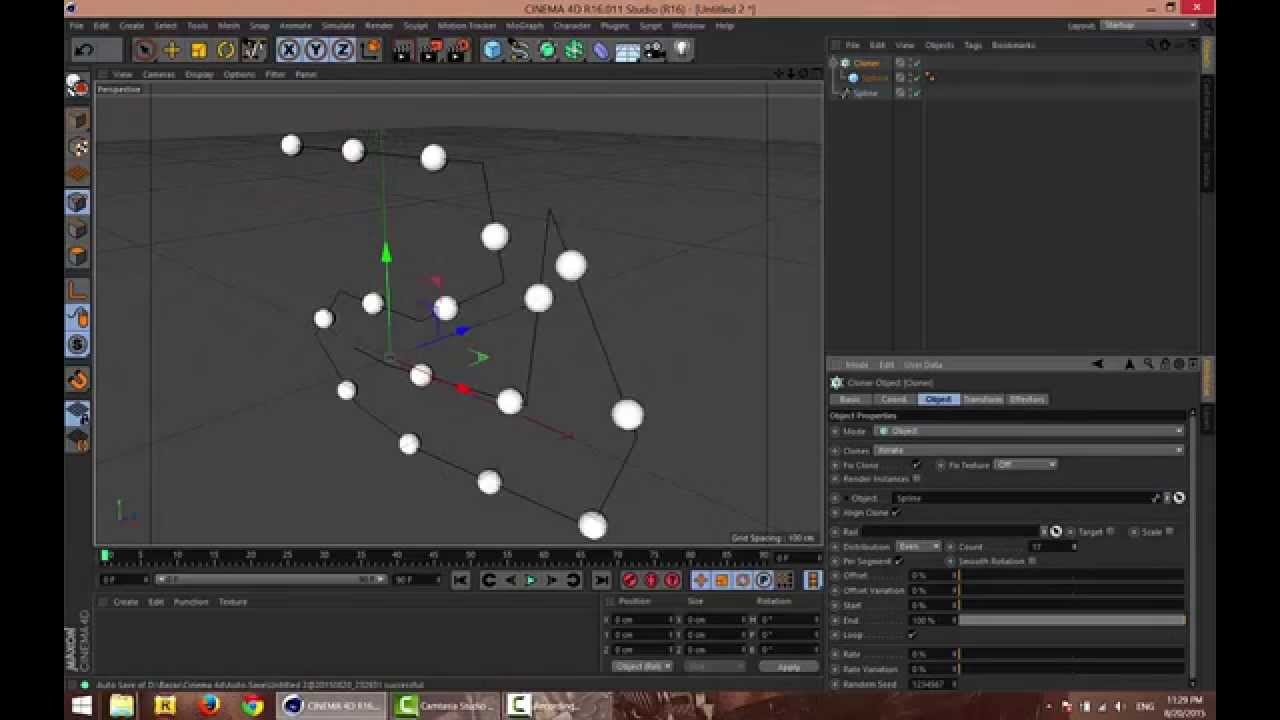
Task: Click Make Editable icon in left toolbar
Action: pyautogui.click(x=78, y=86)
